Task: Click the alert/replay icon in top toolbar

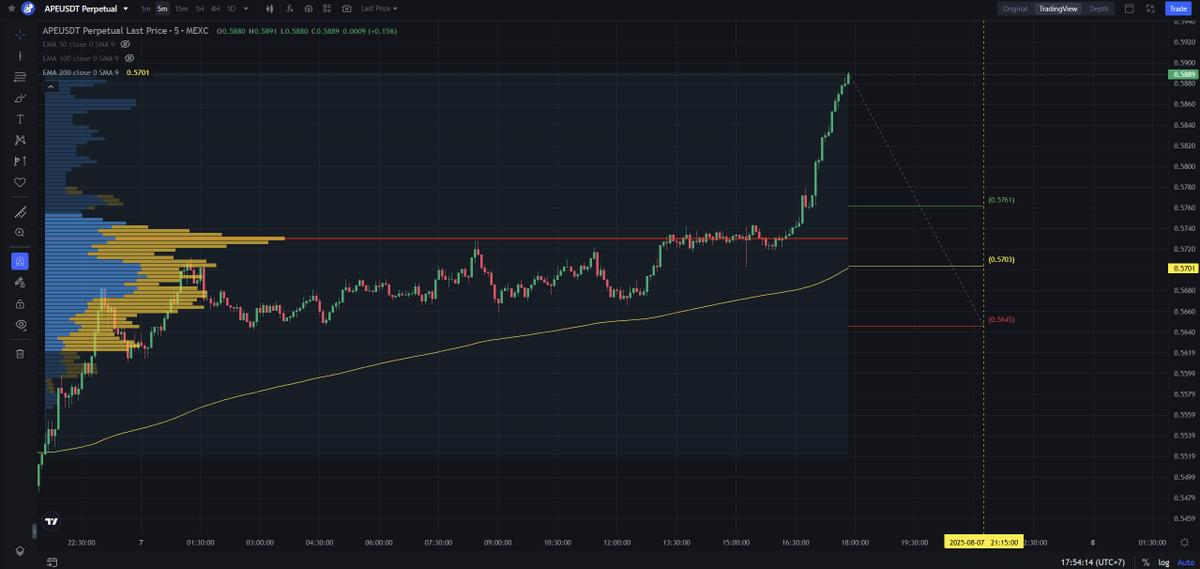Action: point(308,8)
